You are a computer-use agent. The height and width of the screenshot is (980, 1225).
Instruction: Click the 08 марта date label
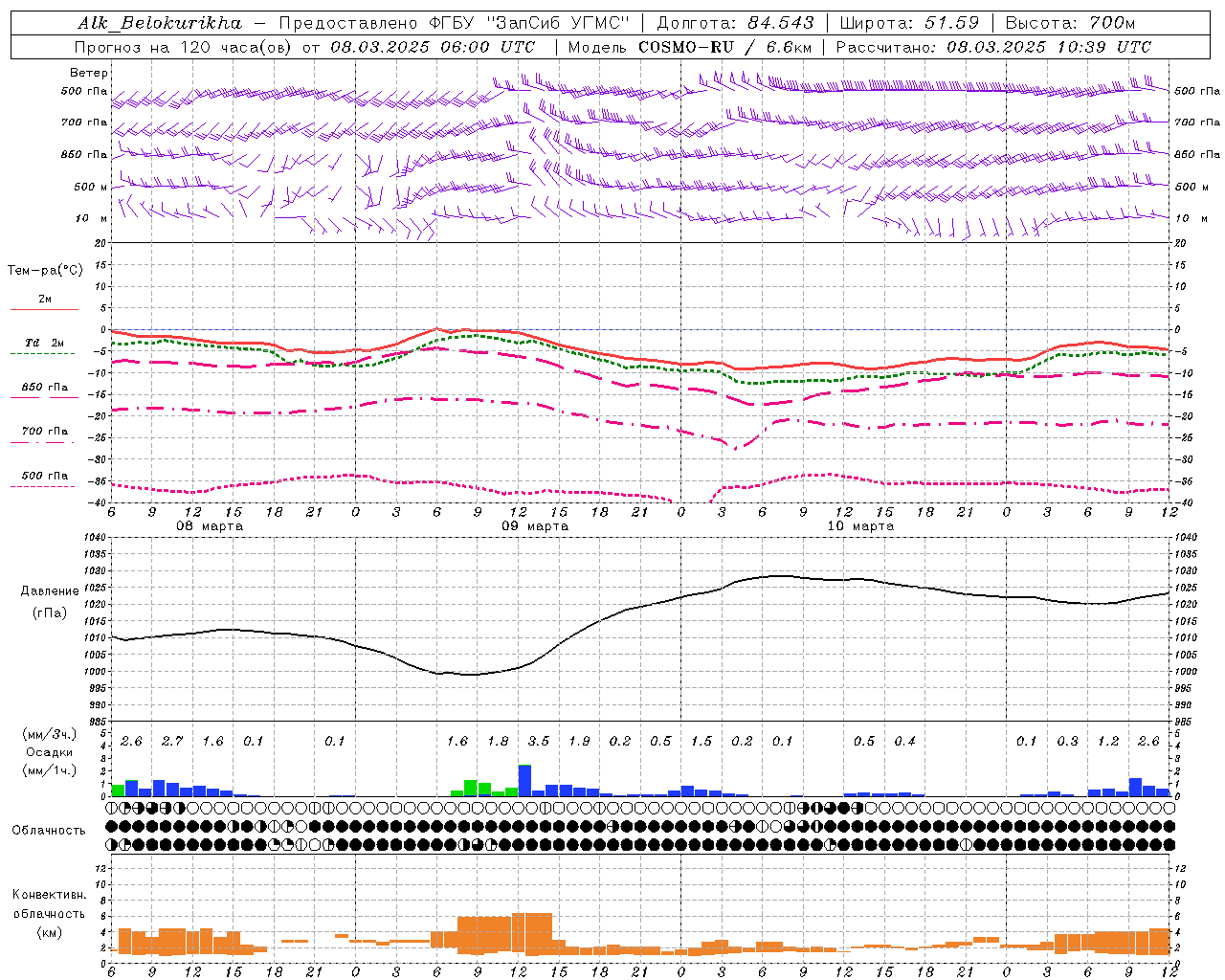210,526
